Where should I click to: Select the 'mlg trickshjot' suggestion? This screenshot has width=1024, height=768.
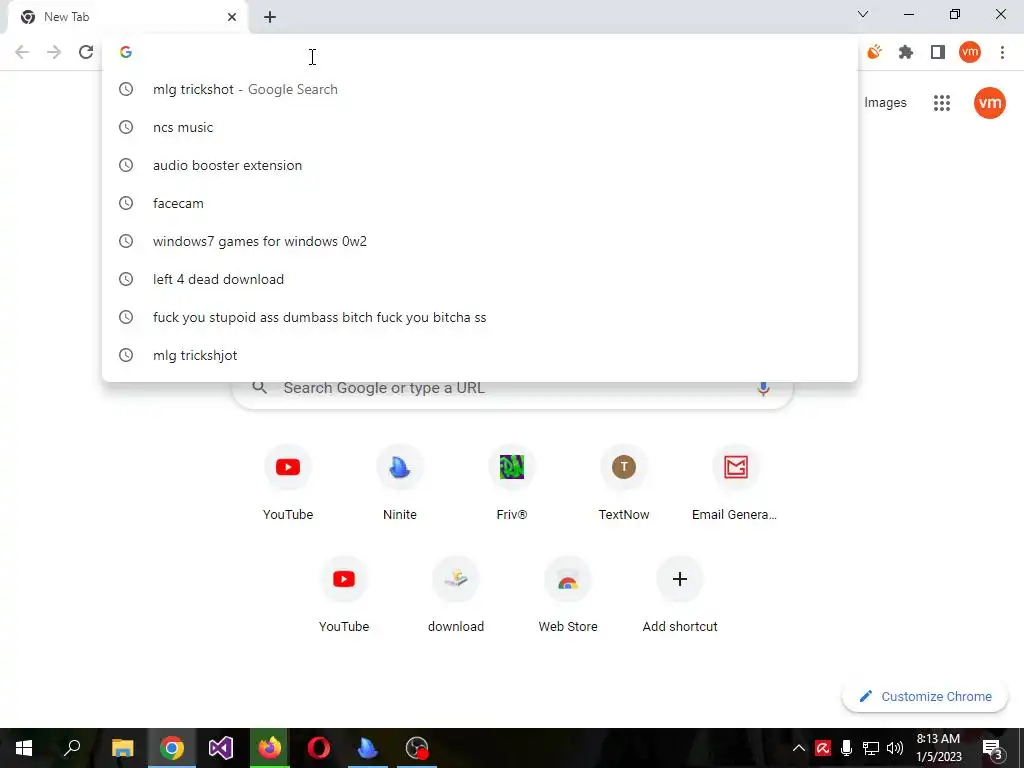[x=480, y=355]
